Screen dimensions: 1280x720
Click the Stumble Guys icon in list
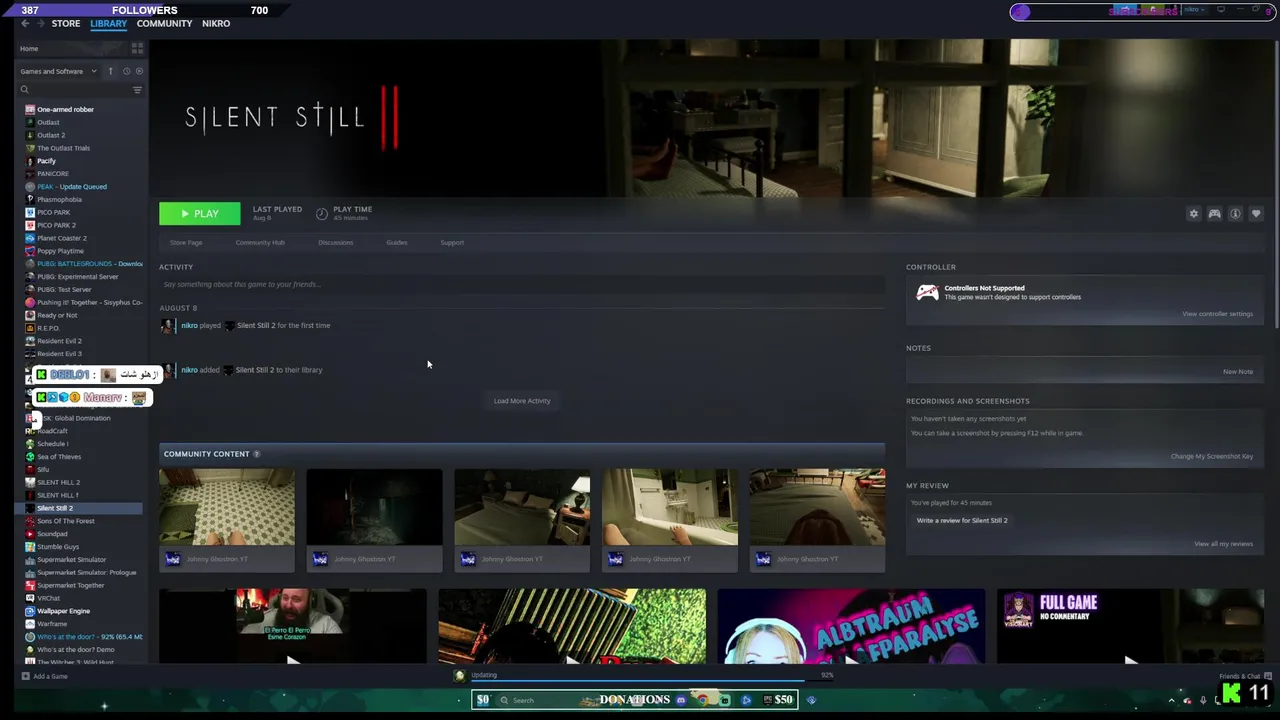pyautogui.click(x=30, y=547)
